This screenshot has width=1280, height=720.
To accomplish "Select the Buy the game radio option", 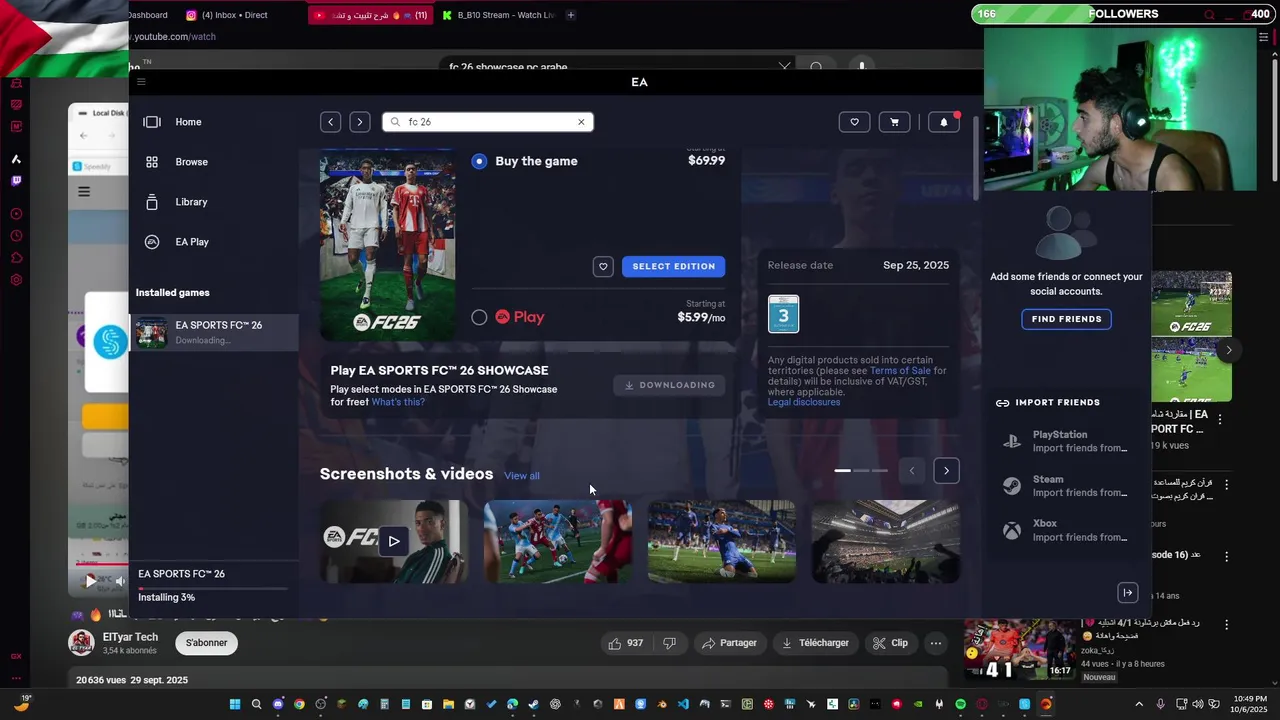I will [x=480, y=161].
